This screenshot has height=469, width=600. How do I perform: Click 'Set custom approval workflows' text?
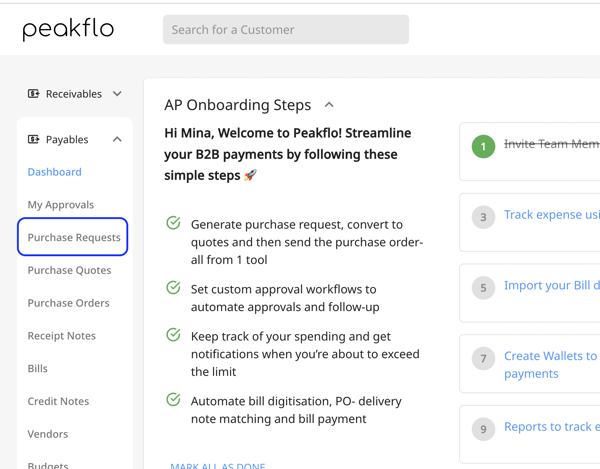(x=285, y=298)
